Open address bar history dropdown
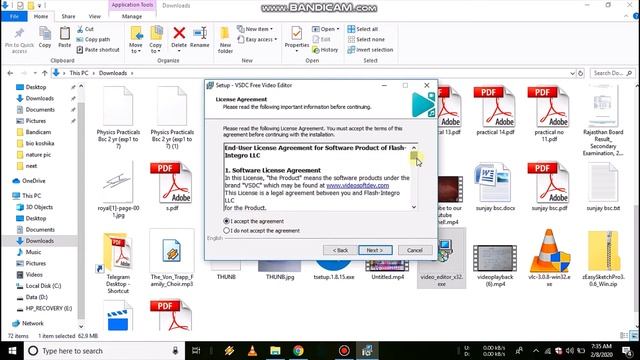 (572, 73)
